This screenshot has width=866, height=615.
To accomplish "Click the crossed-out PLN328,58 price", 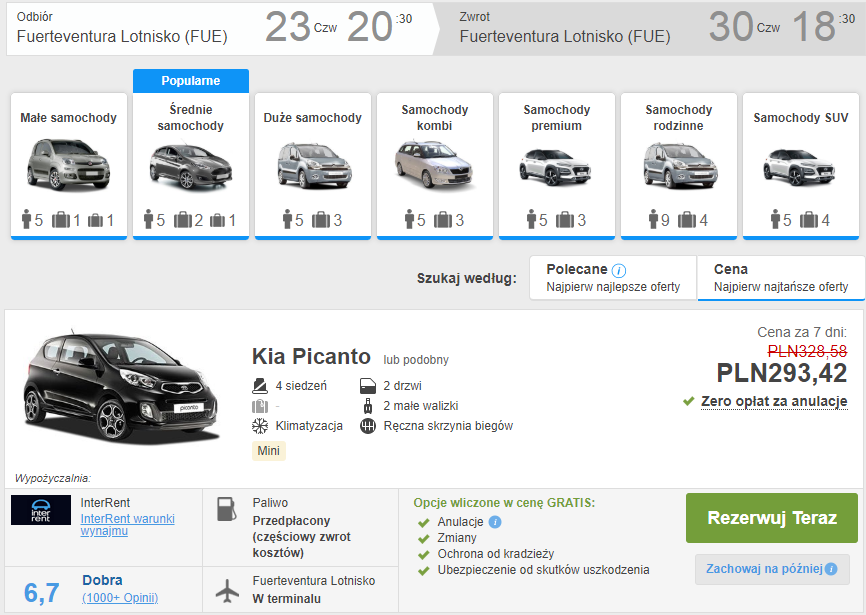I will coord(807,351).
